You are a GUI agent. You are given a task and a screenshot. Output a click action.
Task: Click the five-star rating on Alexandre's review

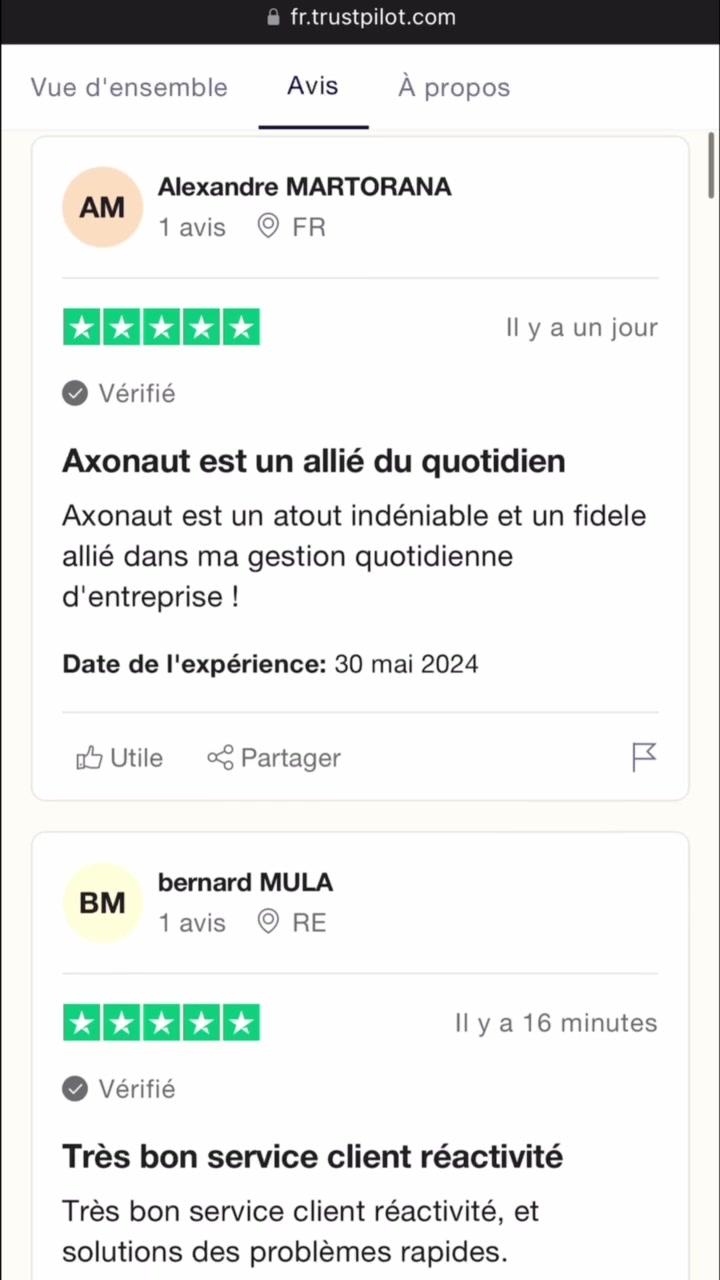pyautogui.click(x=161, y=328)
